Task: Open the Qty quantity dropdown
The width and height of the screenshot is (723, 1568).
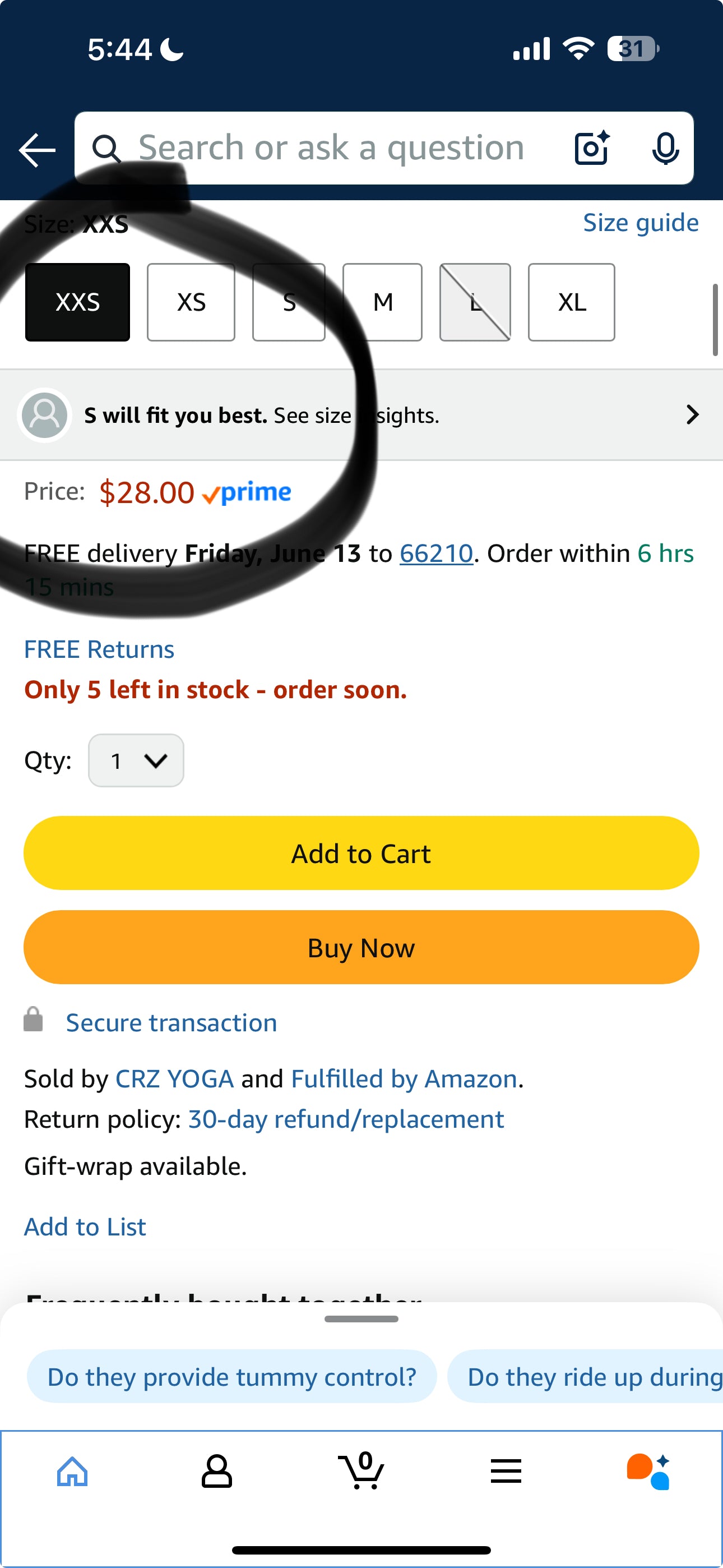Action: point(136,760)
